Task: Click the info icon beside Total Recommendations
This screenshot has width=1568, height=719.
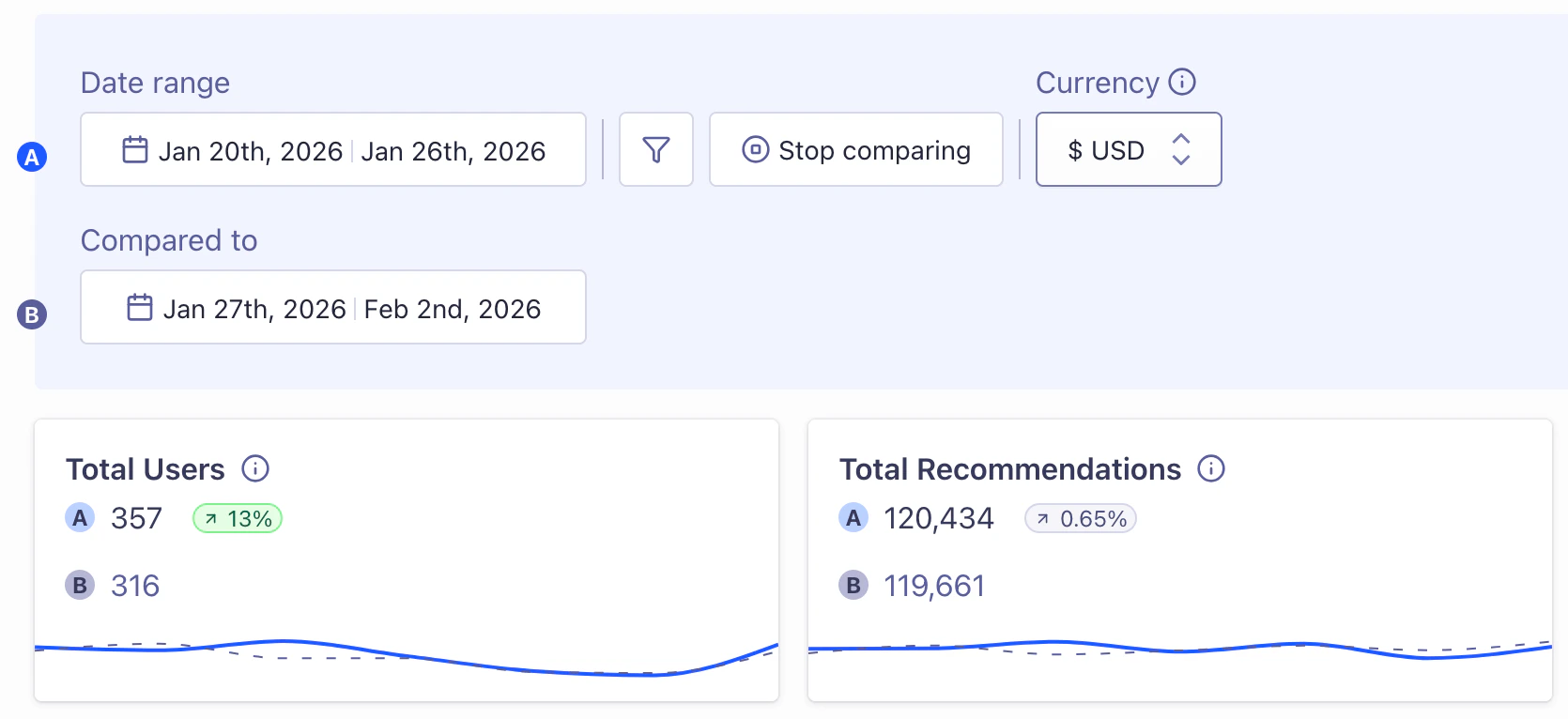Action: [x=1211, y=468]
